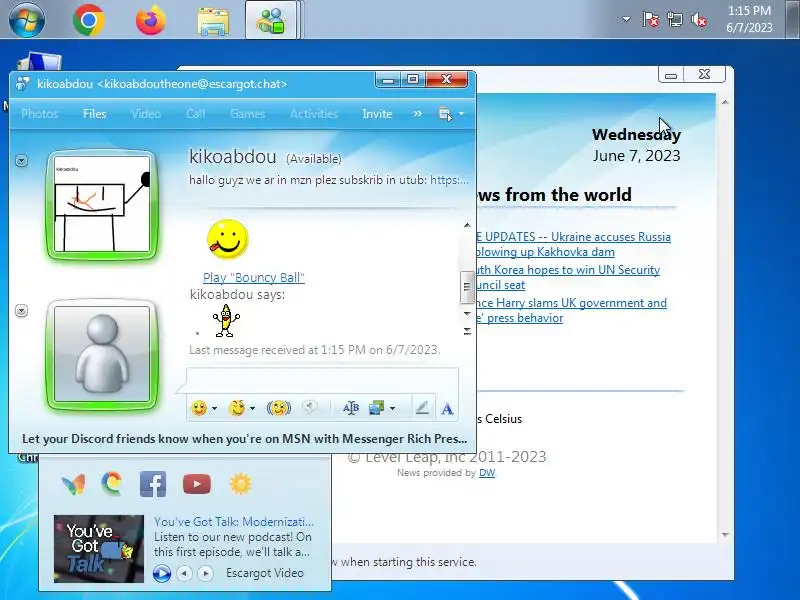Send a nudge with the shaking face icon
The image size is (800, 600).
point(279,408)
